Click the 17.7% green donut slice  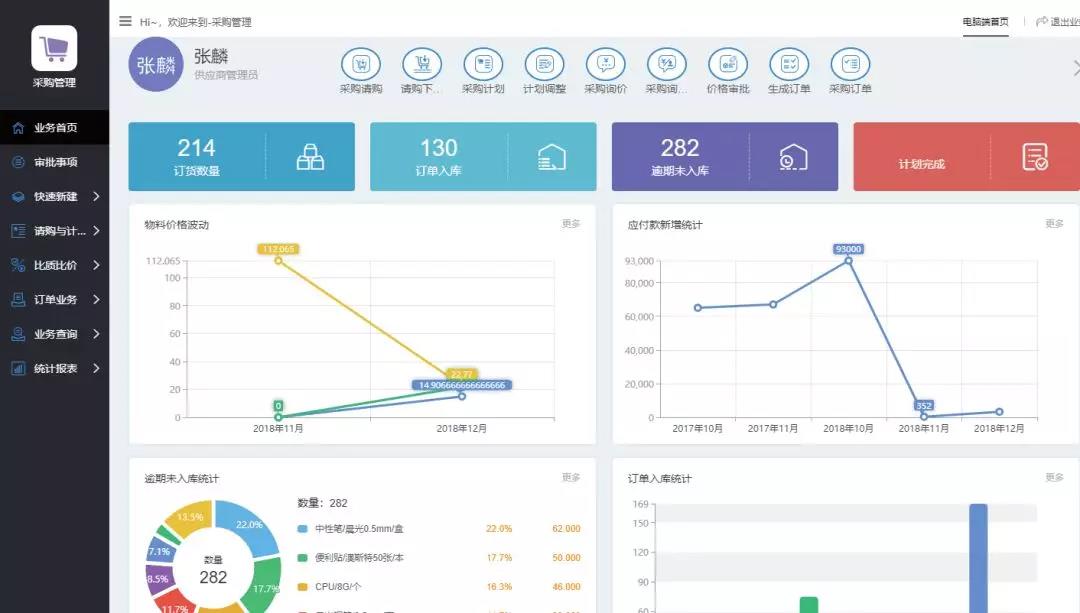tap(265, 585)
